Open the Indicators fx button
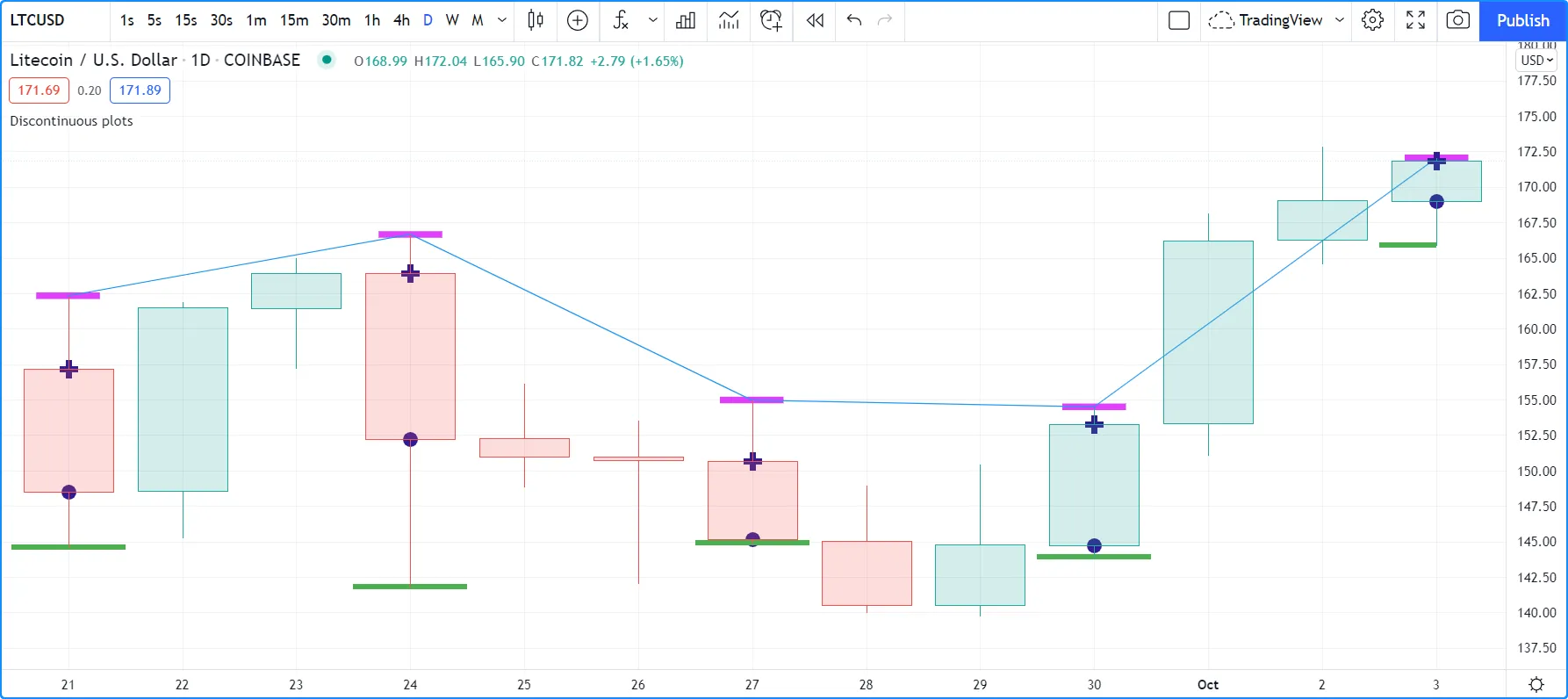This screenshot has height=699, width=1568. coord(621,20)
